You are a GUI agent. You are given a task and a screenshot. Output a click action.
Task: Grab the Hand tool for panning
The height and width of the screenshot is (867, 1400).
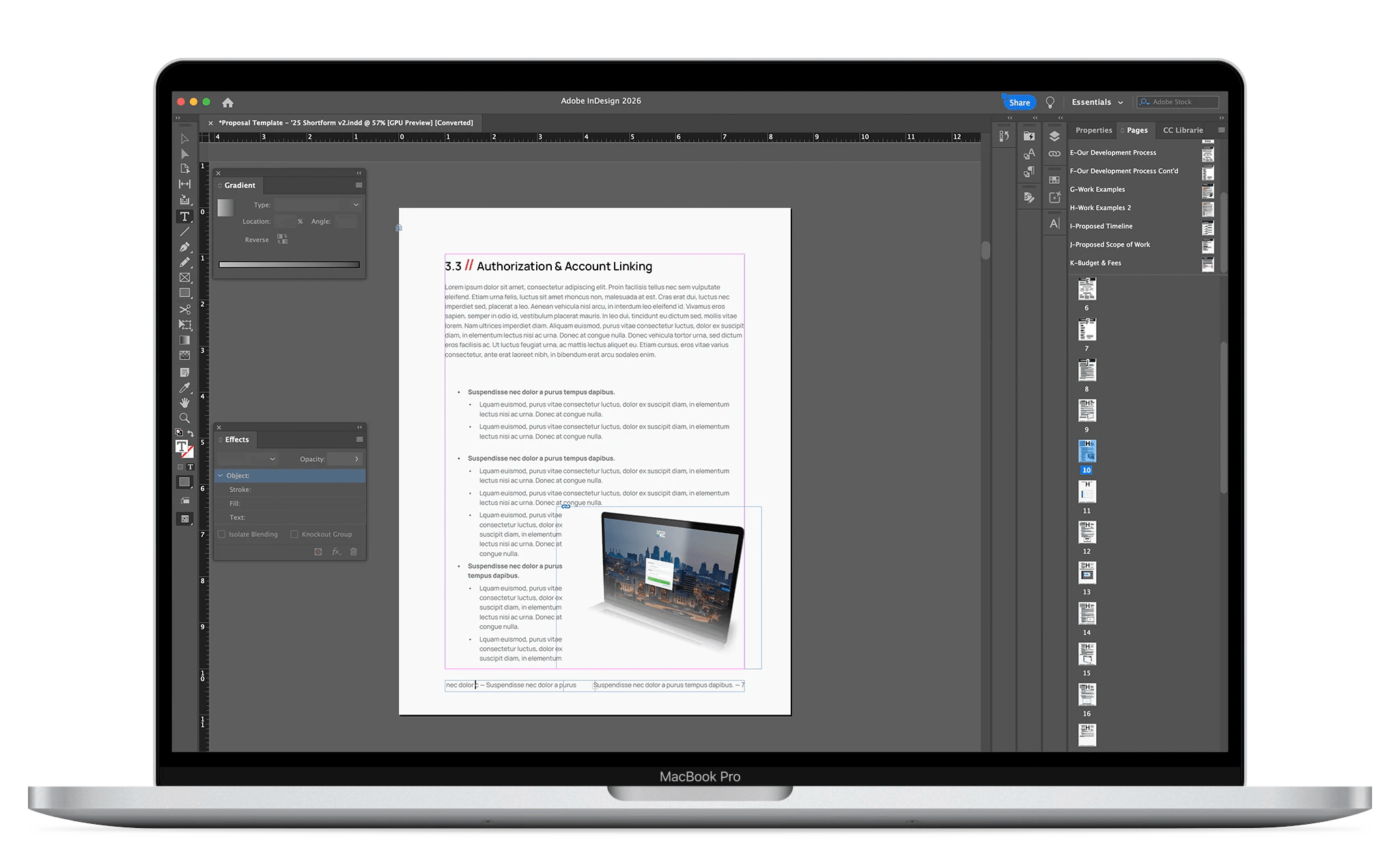184,402
